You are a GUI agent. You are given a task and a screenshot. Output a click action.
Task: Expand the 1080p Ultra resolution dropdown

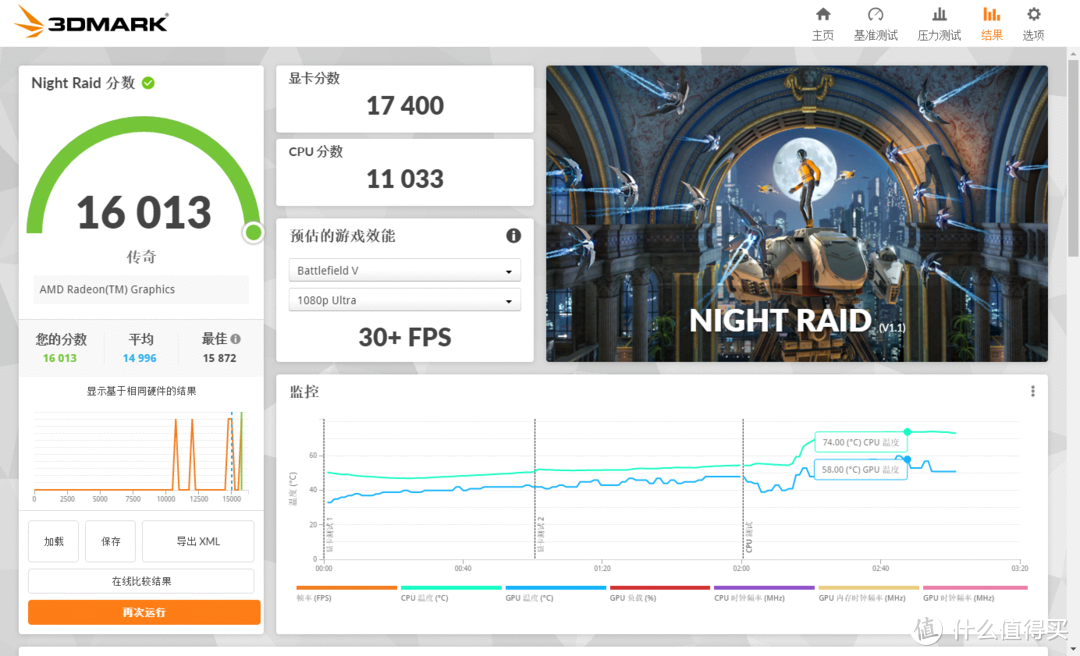coord(404,300)
